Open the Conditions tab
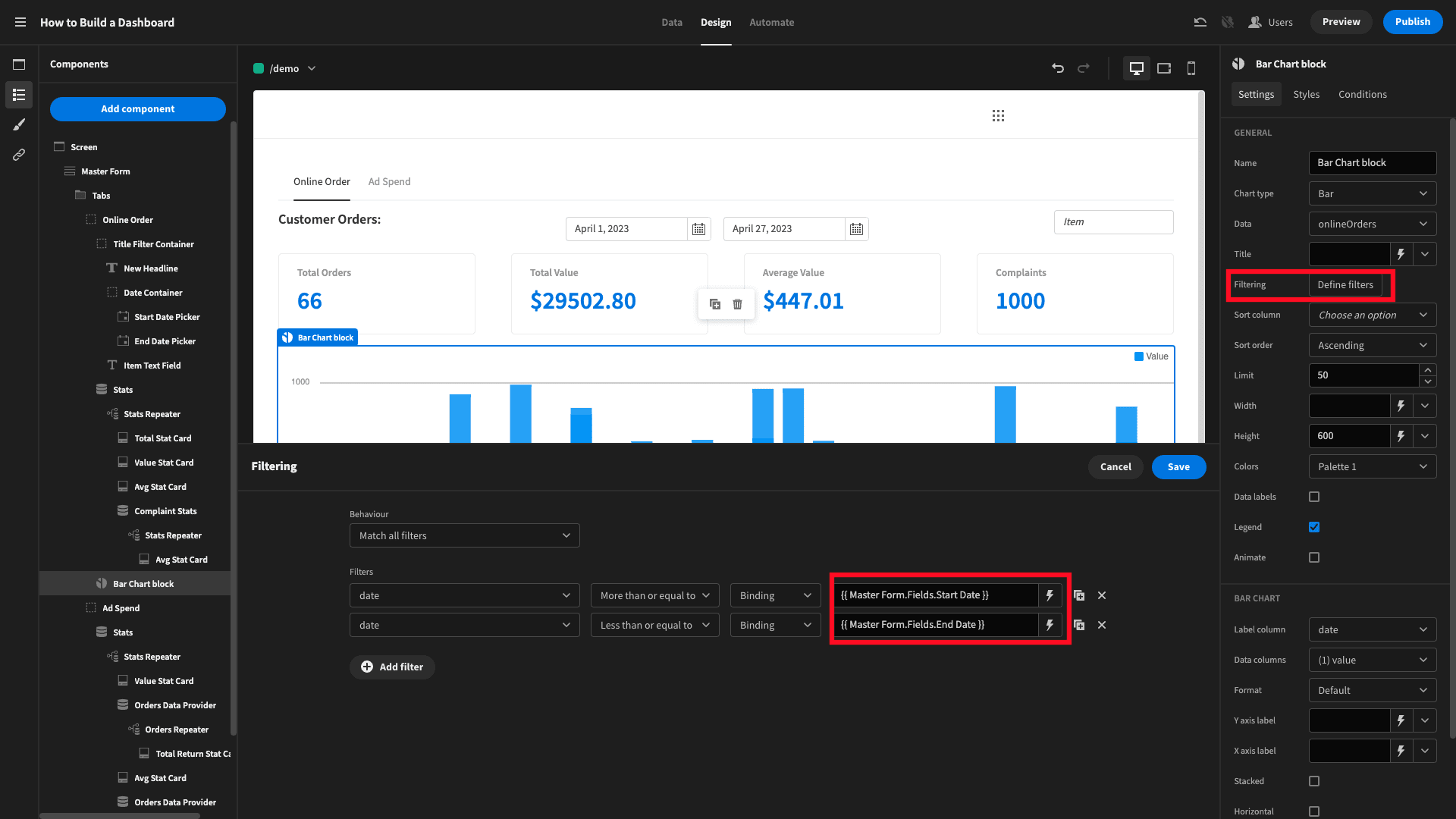 coord(1363,94)
